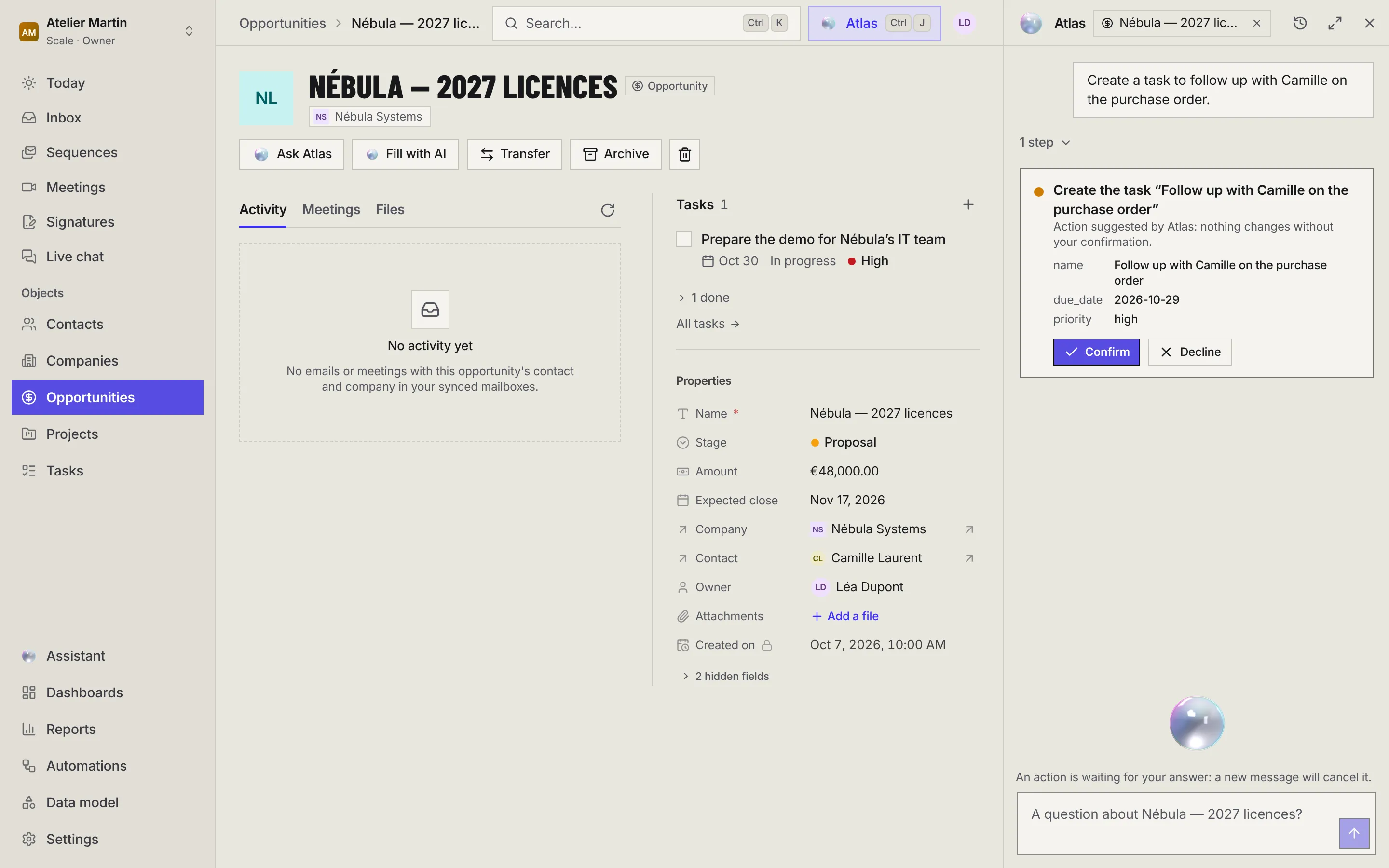The width and height of the screenshot is (1389, 868).
Task: Open Nébula Systems company record arrow
Action: (x=969, y=529)
